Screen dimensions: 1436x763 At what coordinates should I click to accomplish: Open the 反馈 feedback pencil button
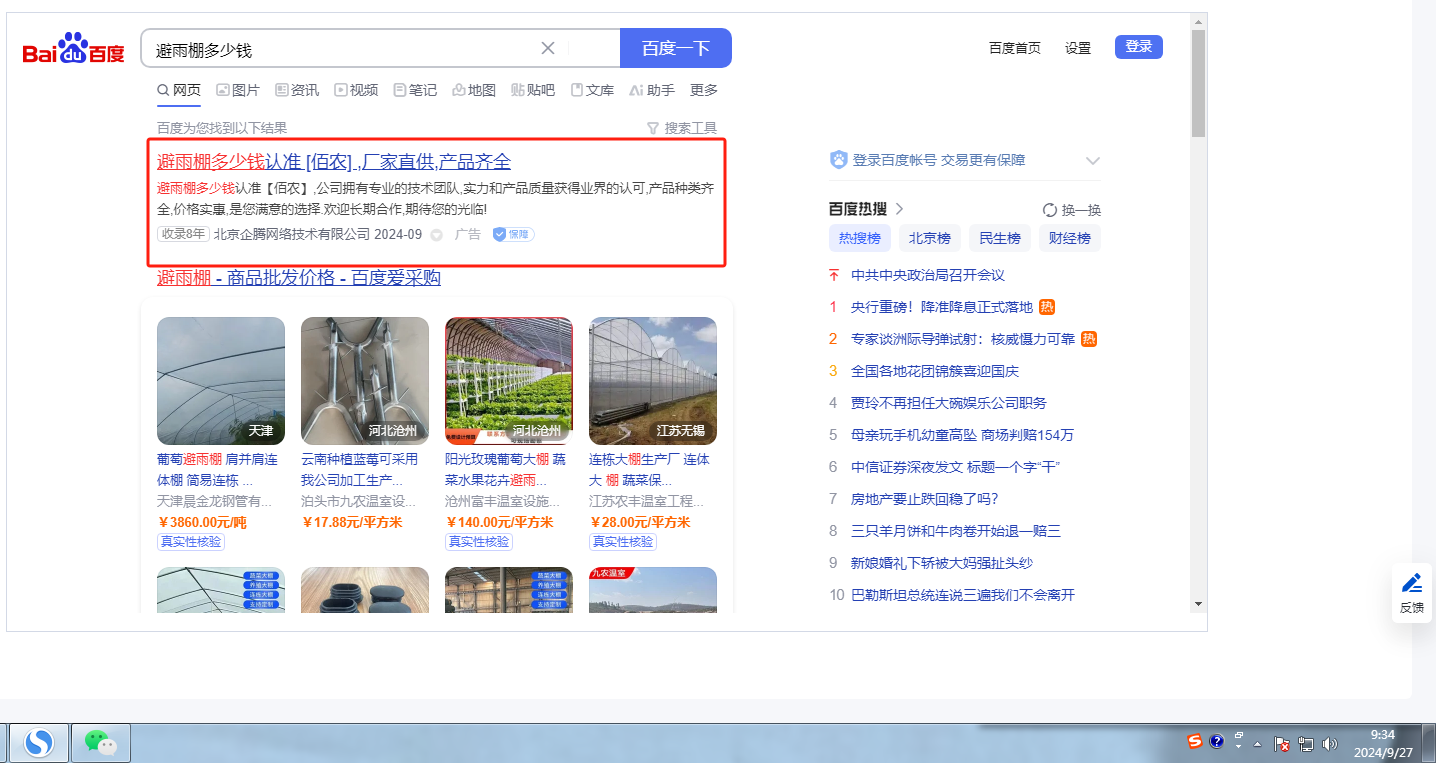[1412, 593]
